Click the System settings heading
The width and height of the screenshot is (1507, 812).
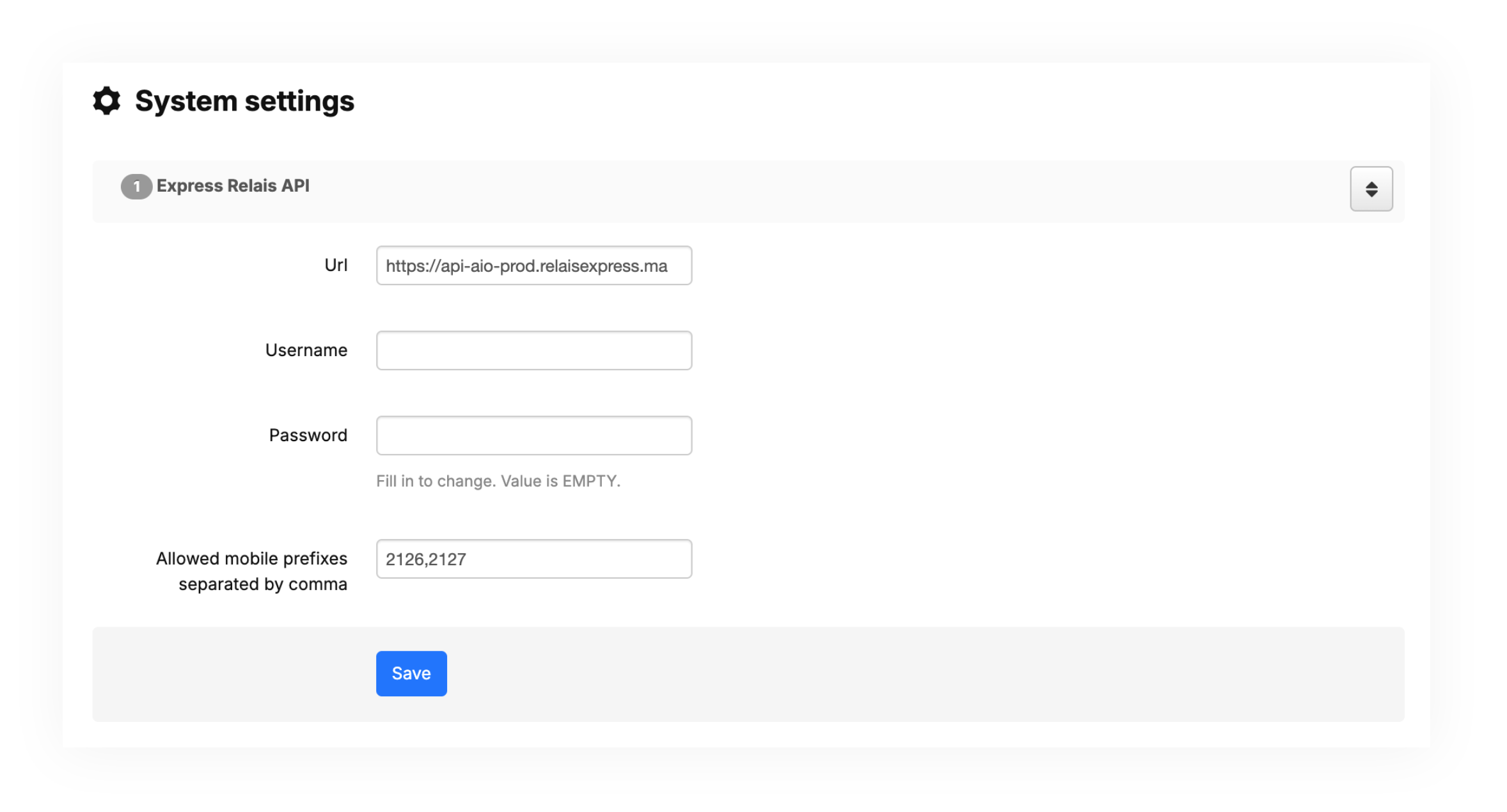point(244,101)
